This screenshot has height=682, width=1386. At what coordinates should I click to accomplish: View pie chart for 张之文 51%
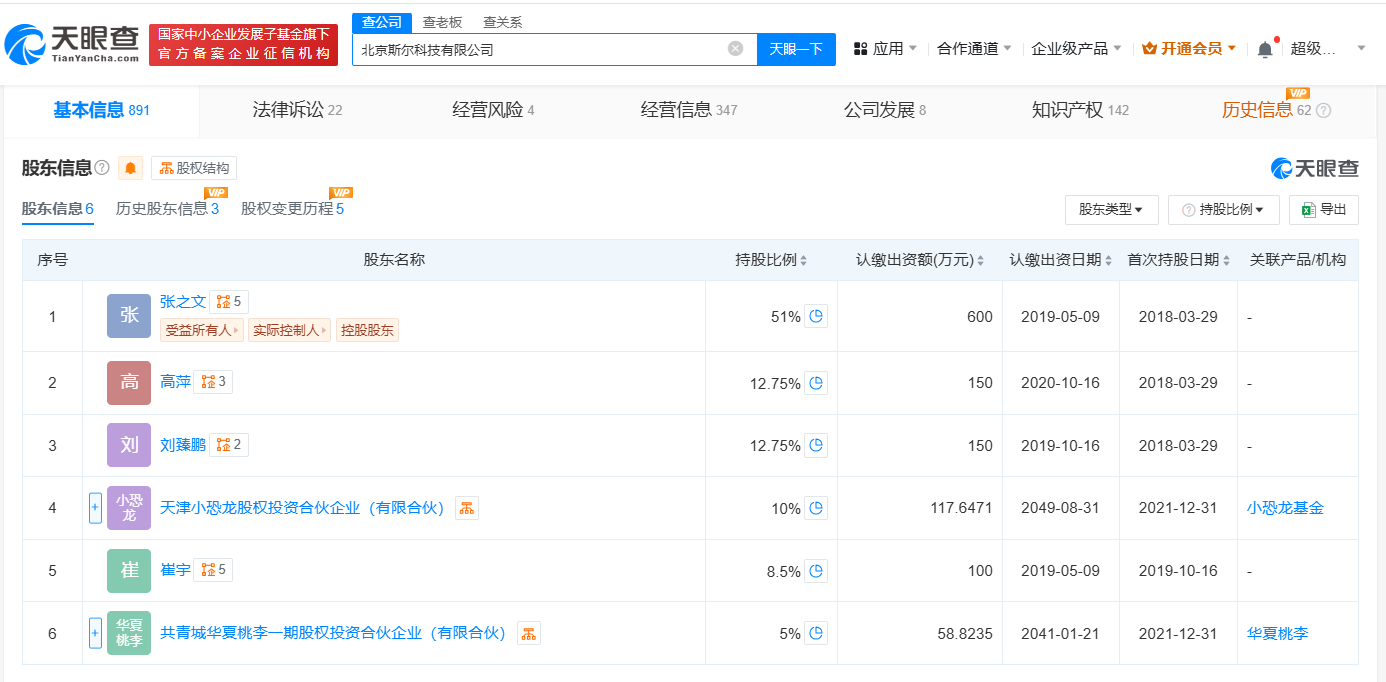click(x=816, y=316)
